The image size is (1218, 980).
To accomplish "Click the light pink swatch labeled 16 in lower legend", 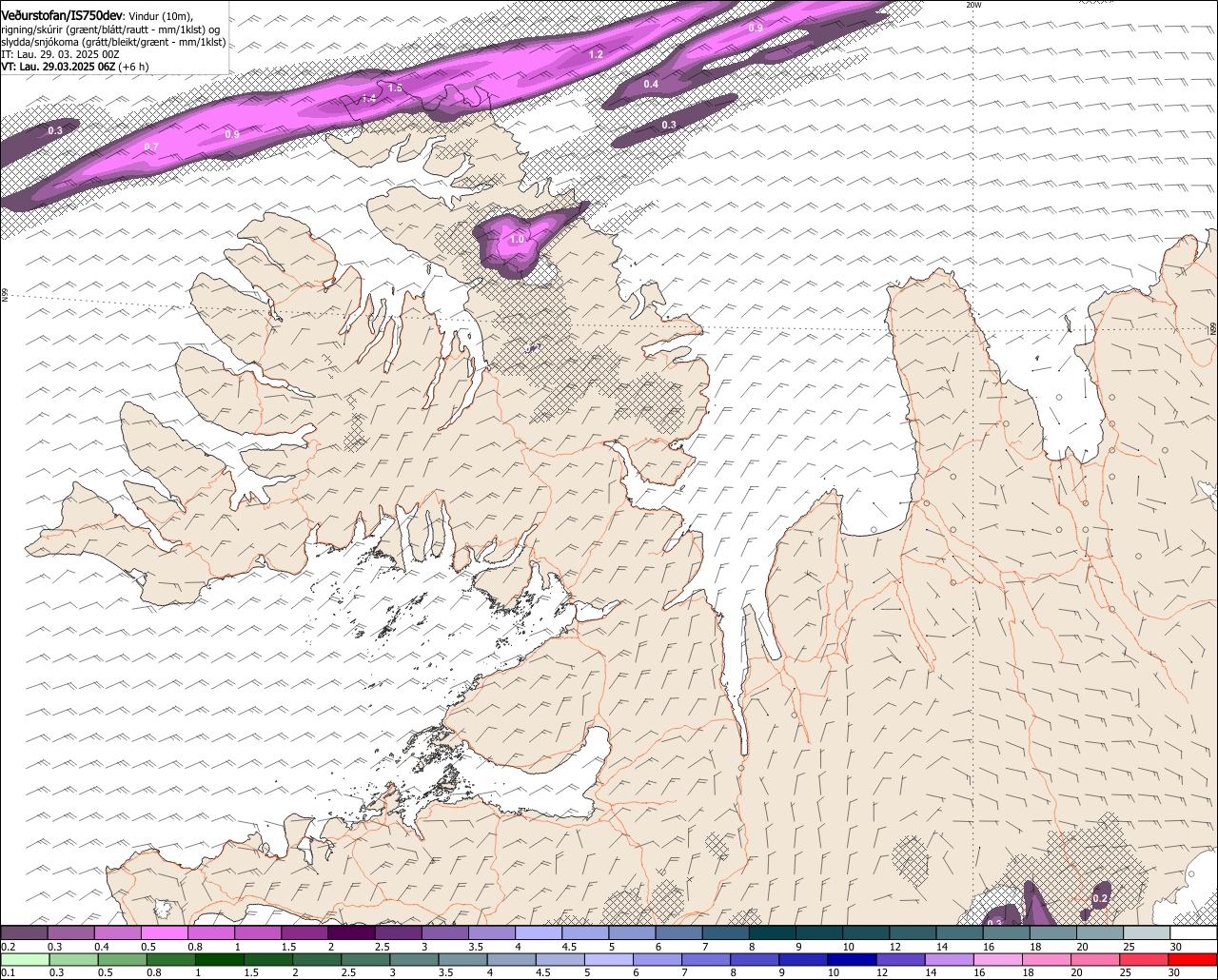I will [997, 960].
